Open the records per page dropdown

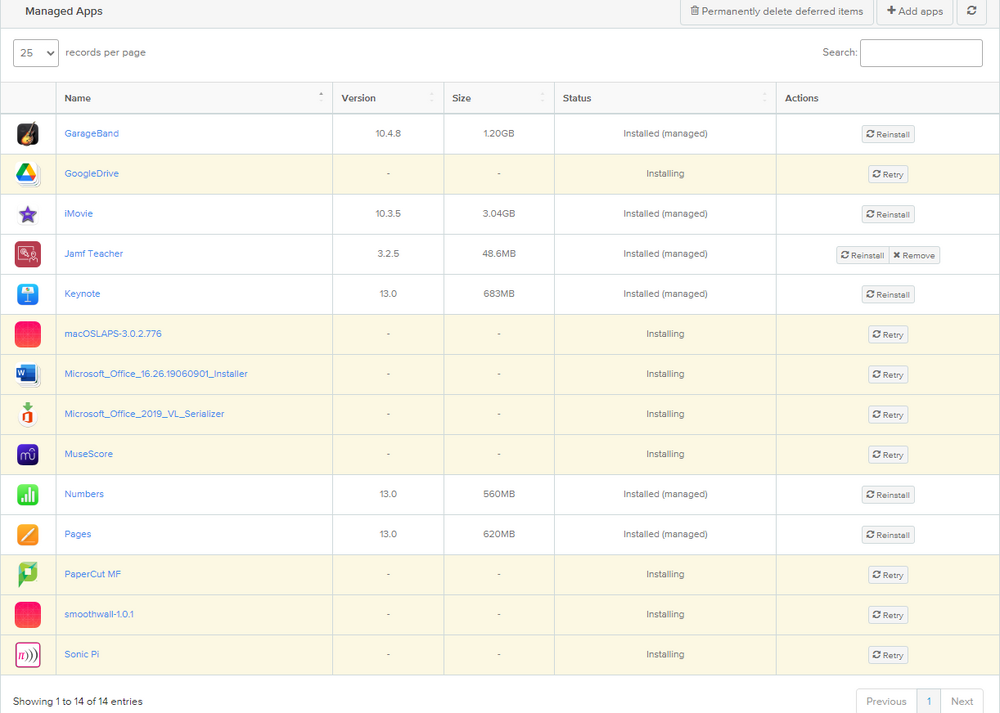pos(36,53)
